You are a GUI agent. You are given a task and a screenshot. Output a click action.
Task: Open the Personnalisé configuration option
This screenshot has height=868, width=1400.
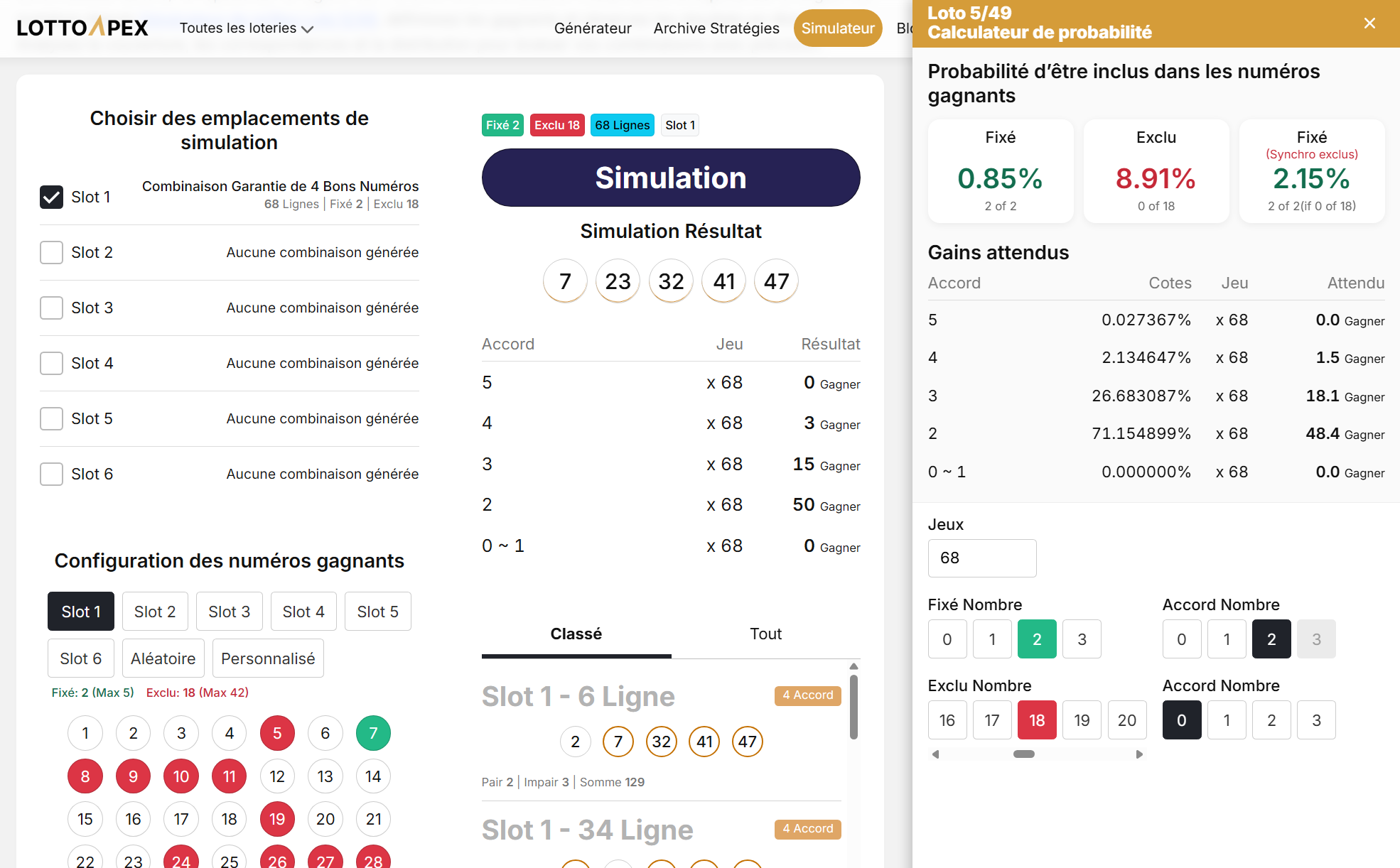click(x=268, y=658)
